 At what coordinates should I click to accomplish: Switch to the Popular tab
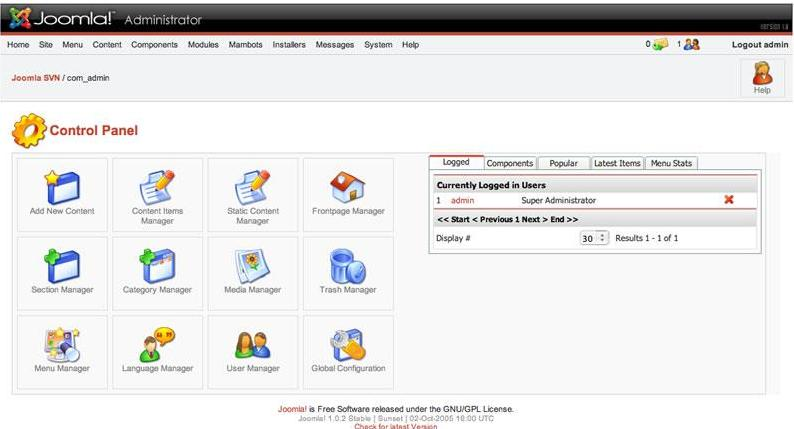[564, 163]
